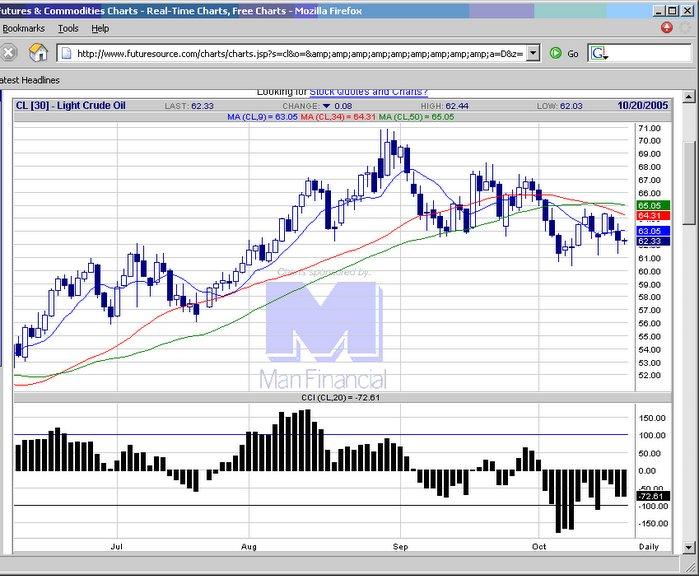Follow the Stock Quotes and Charts link

(x=369, y=92)
